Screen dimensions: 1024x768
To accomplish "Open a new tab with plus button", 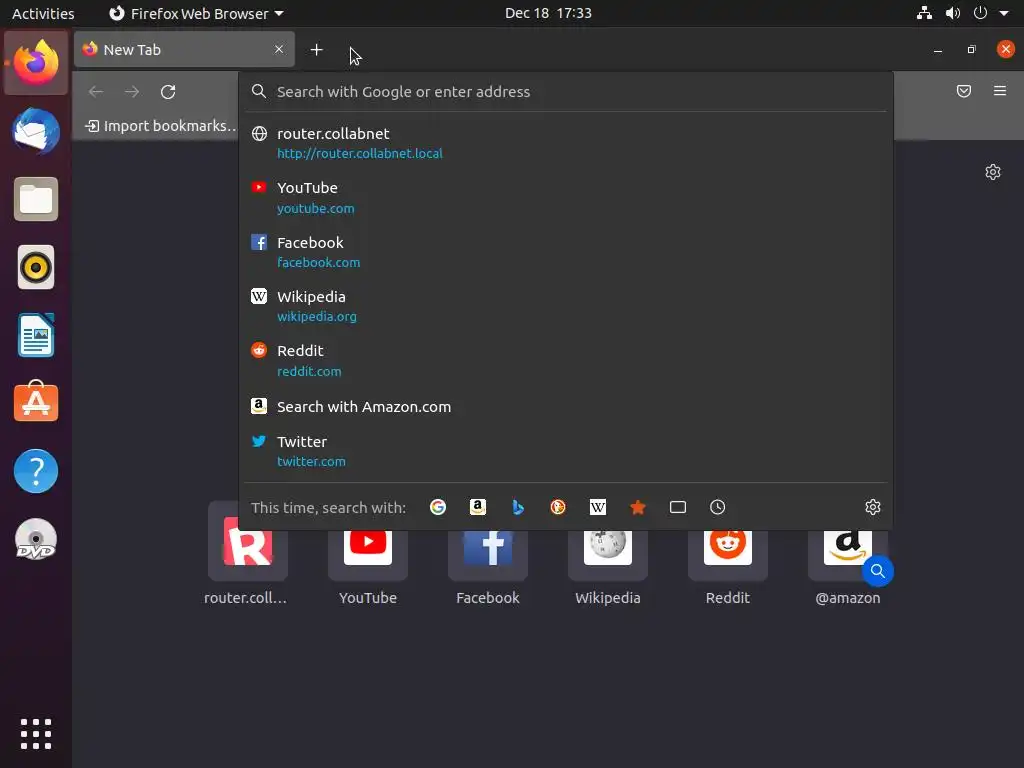I will [317, 50].
